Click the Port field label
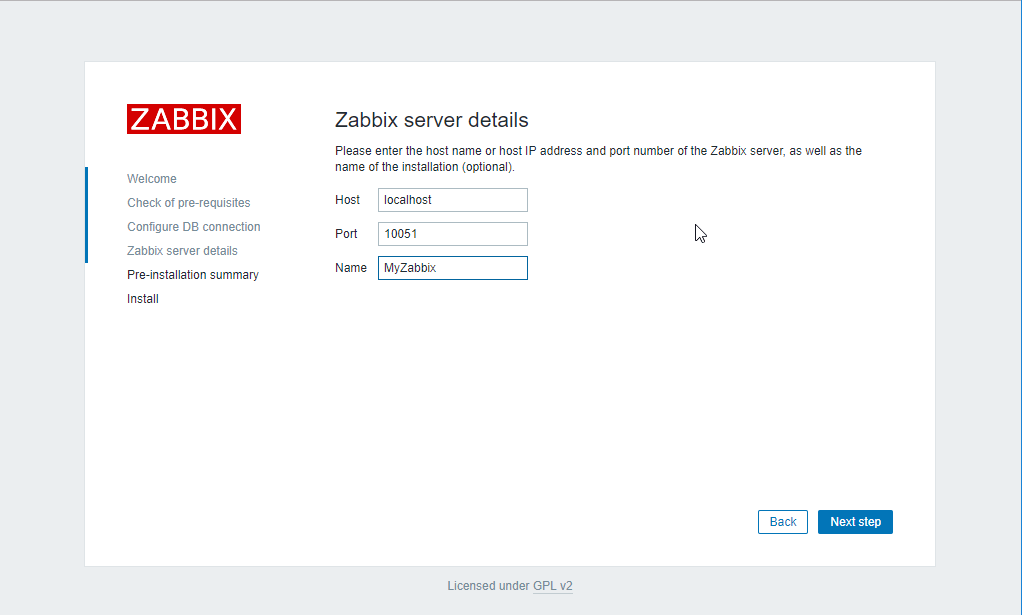Image resolution: width=1022 pixels, height=615 pixels. point(346,234)
